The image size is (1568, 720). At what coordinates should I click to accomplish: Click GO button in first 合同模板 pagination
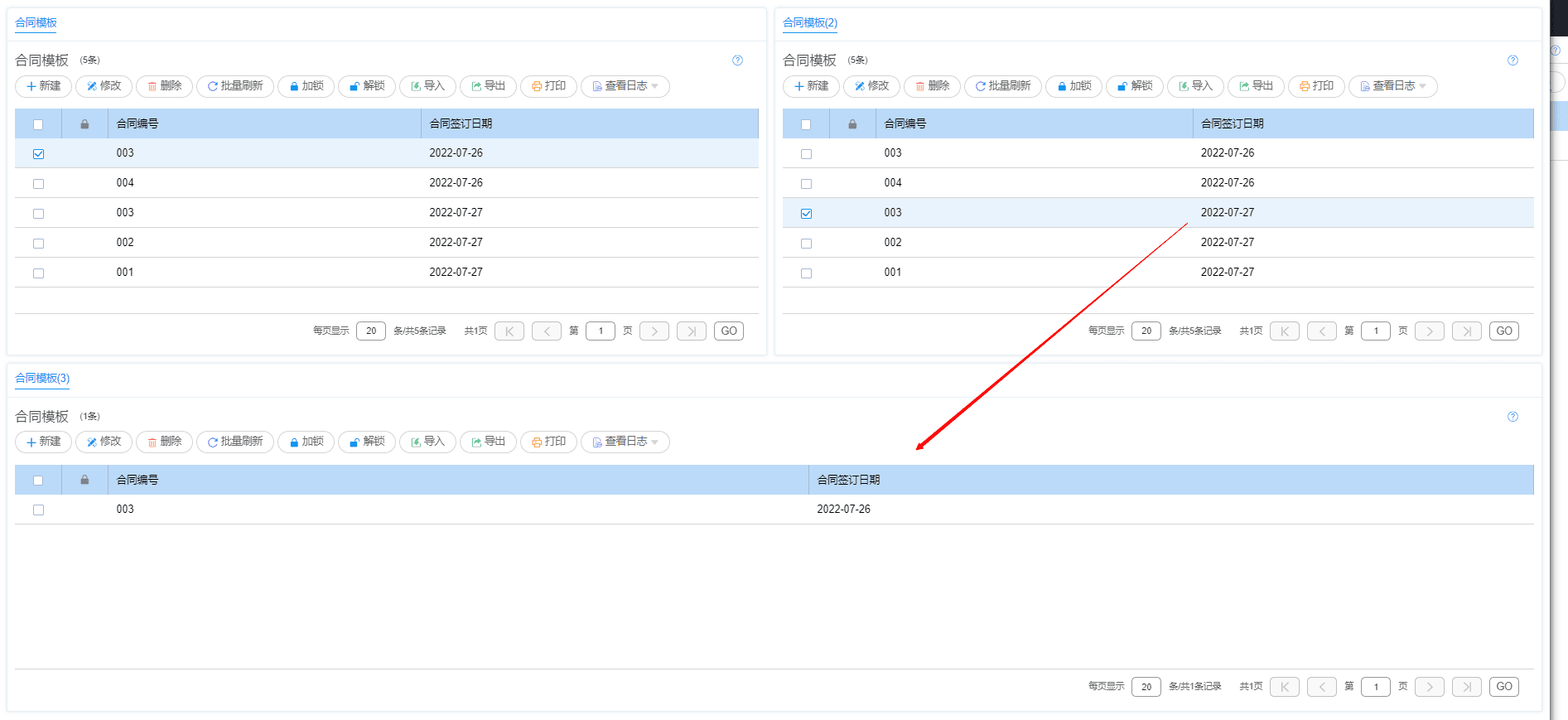(x=729, y=331)
